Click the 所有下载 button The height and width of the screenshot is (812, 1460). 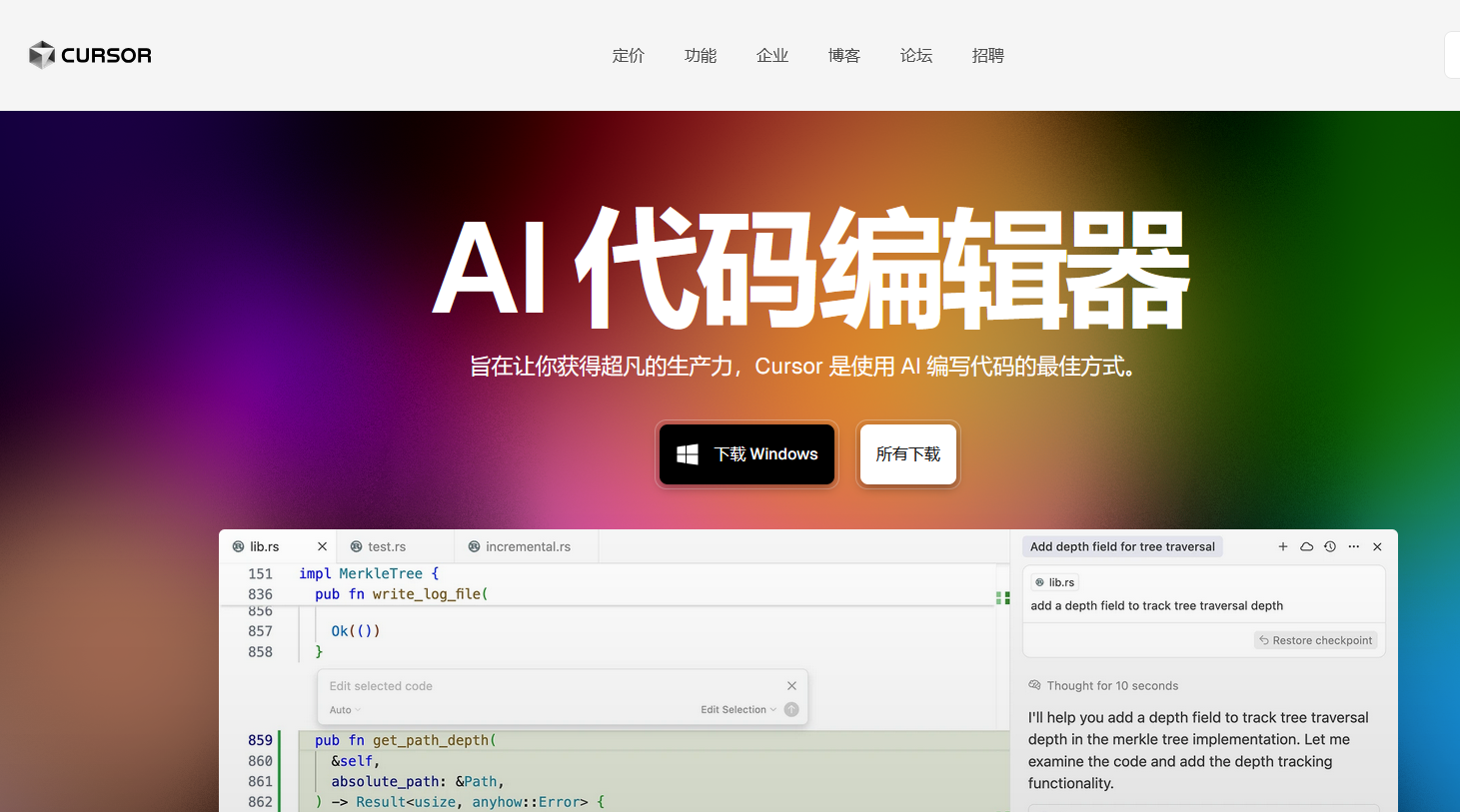pos(907,453)
